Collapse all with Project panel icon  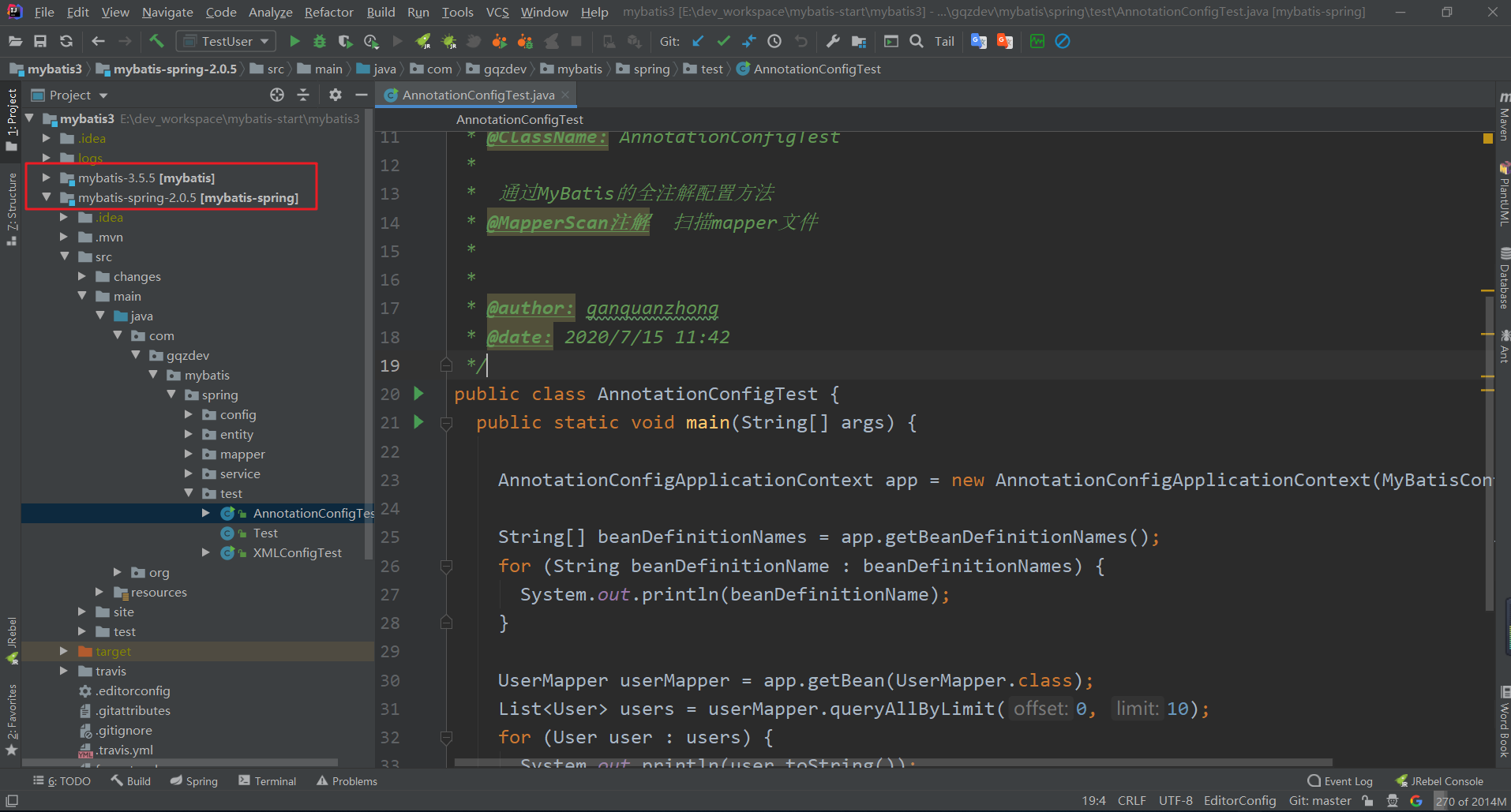click(303, 95)
